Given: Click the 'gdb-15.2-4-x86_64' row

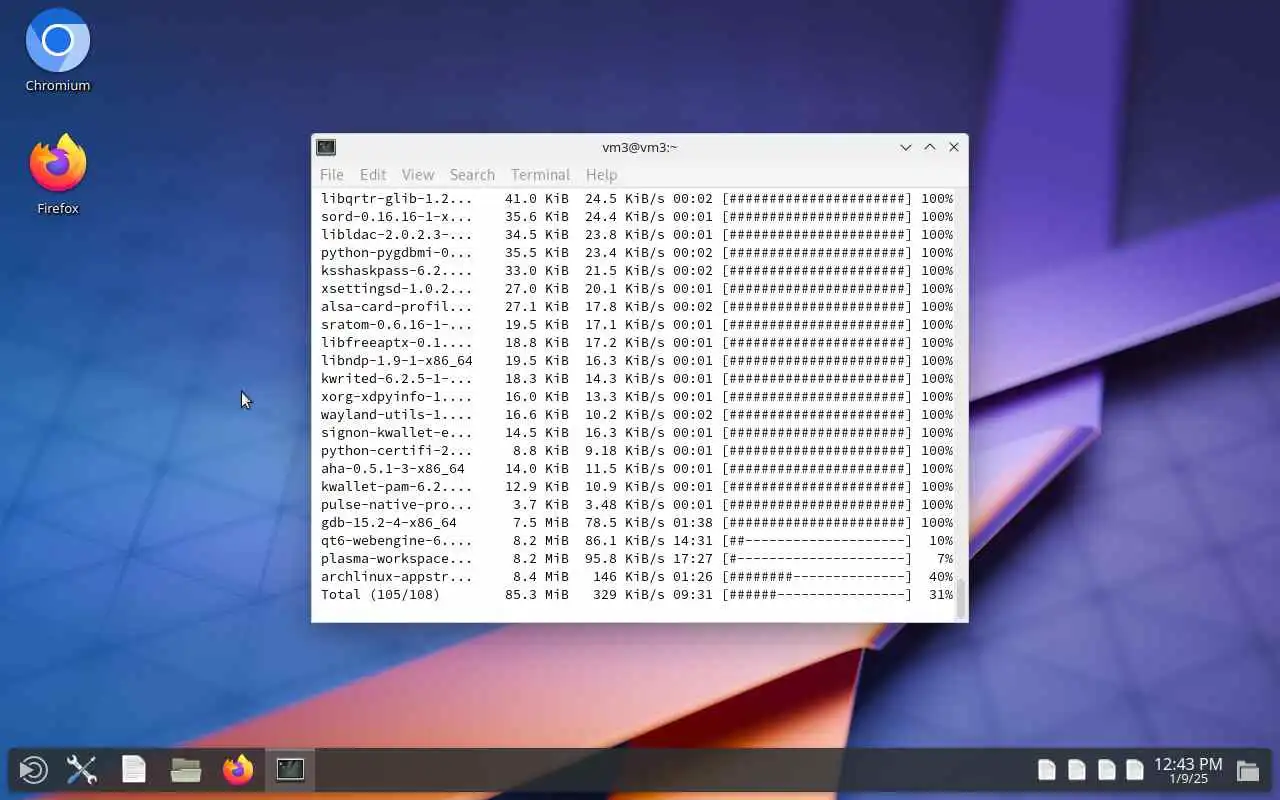Looking at the screenshot, I should [x=637, y=523].
